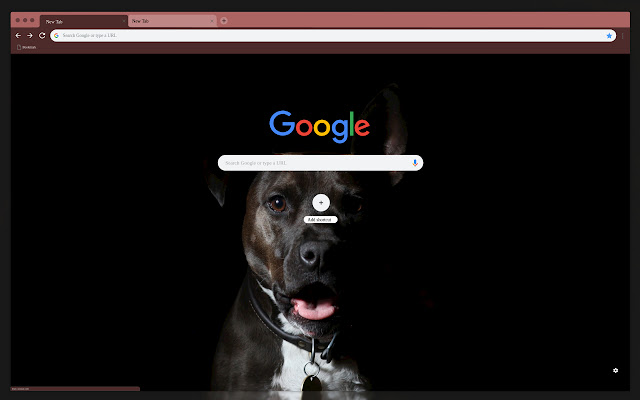640x400 pixels.
Task: Click the Google icon in the address bar
Action: point(56,36)
